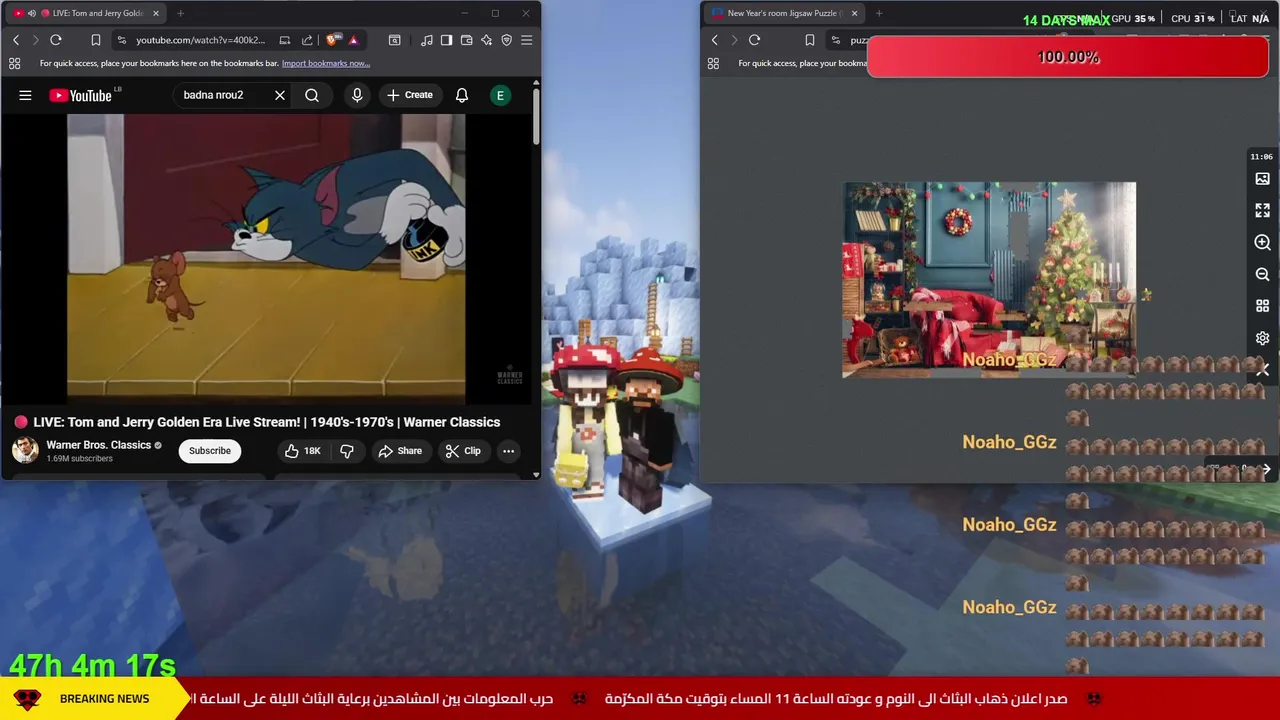This screenshot has width=1280, height=720.
Task: Open the account avatar labeled E
Action: tap(500, 95)
